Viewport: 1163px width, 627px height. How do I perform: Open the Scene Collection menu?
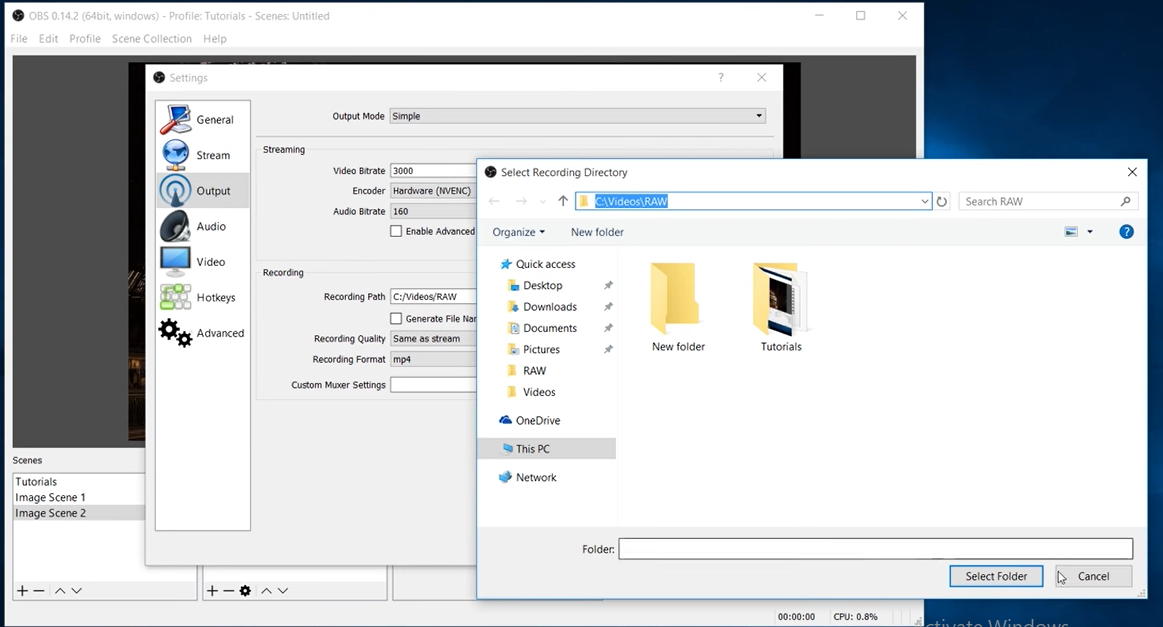coord(151,38)
